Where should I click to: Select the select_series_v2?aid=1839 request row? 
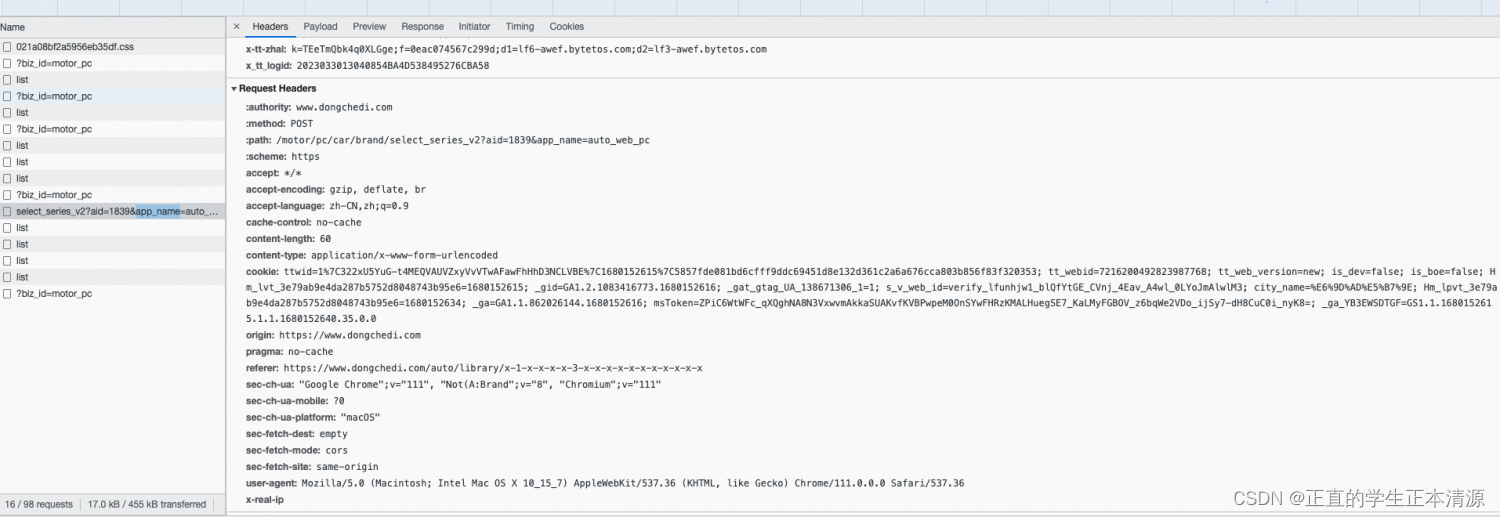112,212
